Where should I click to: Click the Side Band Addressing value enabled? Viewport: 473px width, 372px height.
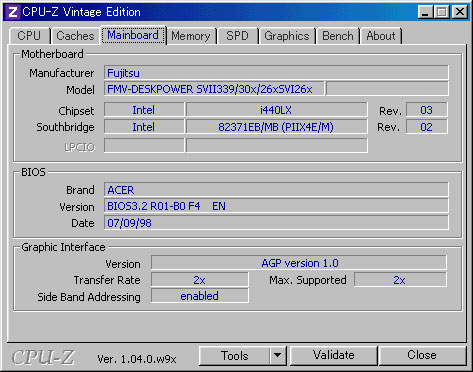(200, 296)
